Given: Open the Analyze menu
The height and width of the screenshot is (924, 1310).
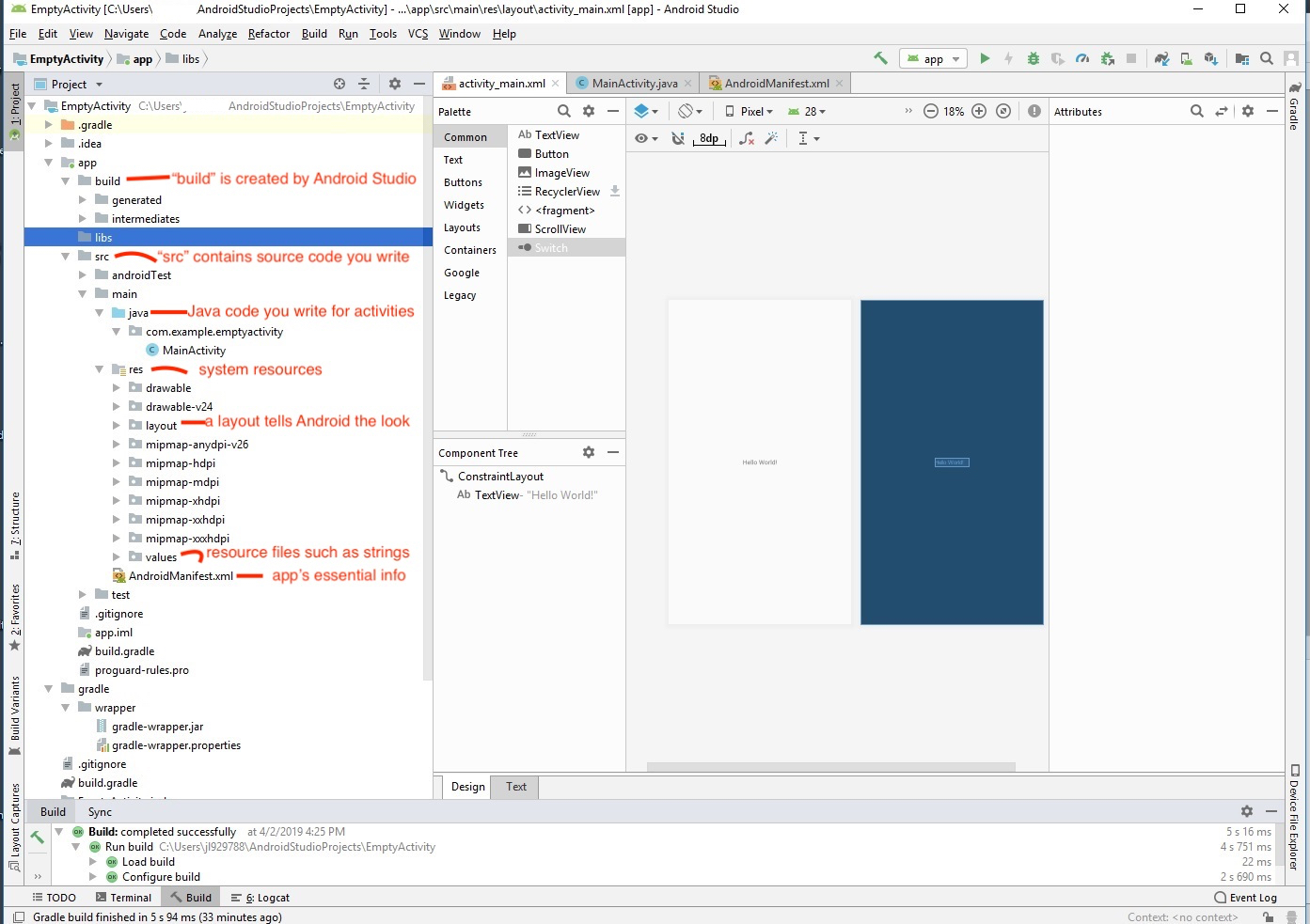Looking at the screenshot, I should [x=217, y=33].
